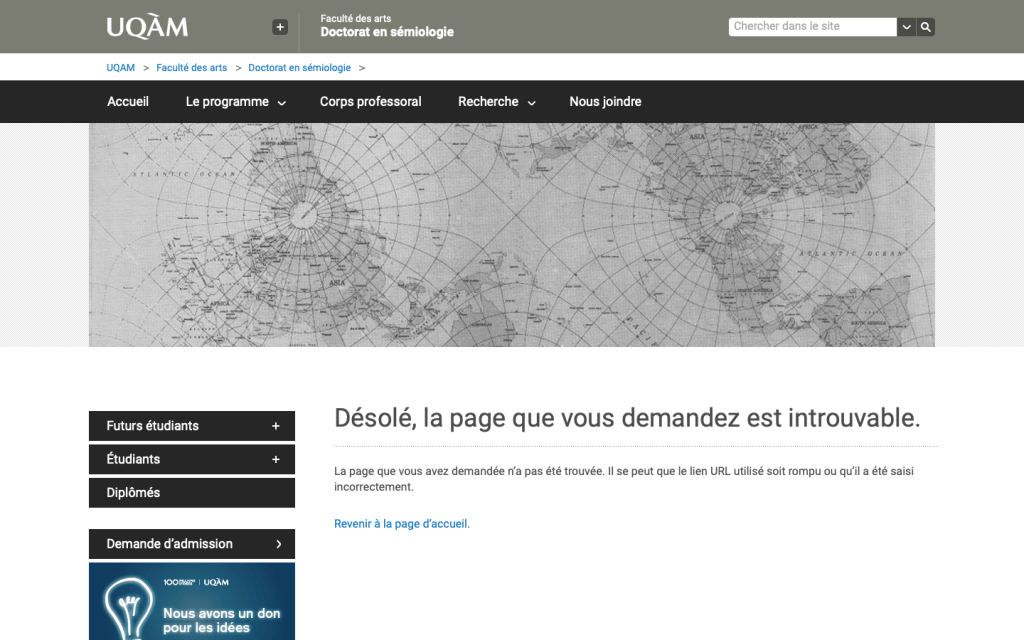Open the 'Diplômés' sidebar item
The width and height of the screenshot is (1024, 640).
coord(133,493)
